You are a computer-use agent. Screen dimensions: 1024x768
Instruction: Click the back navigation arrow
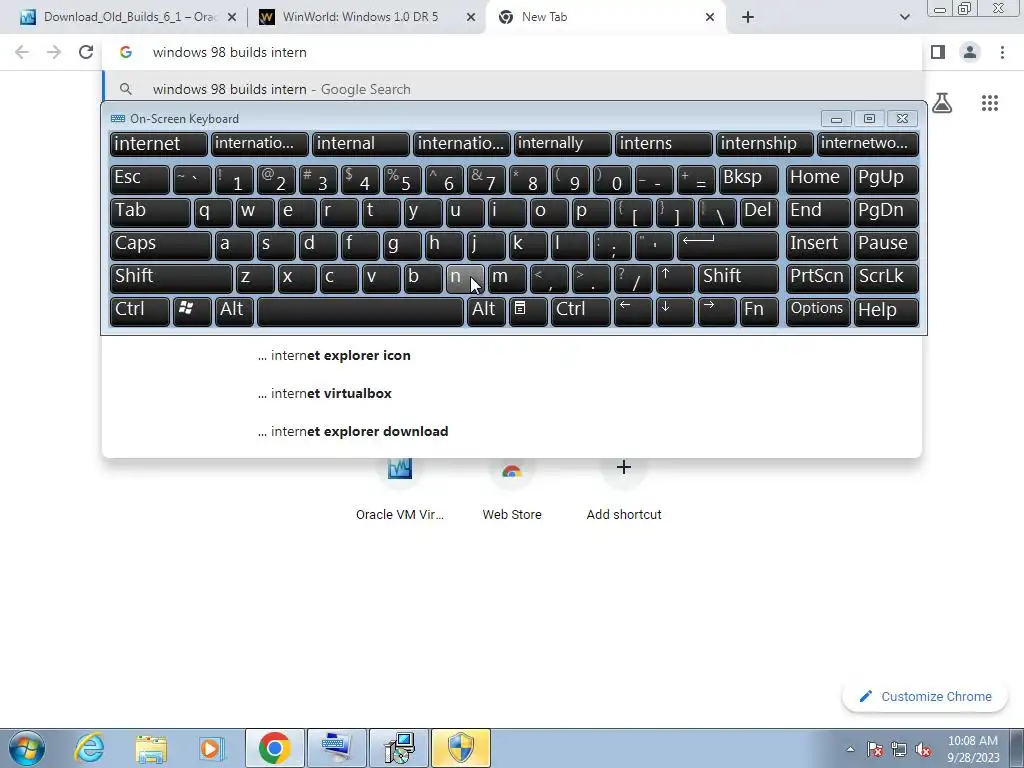22,52
